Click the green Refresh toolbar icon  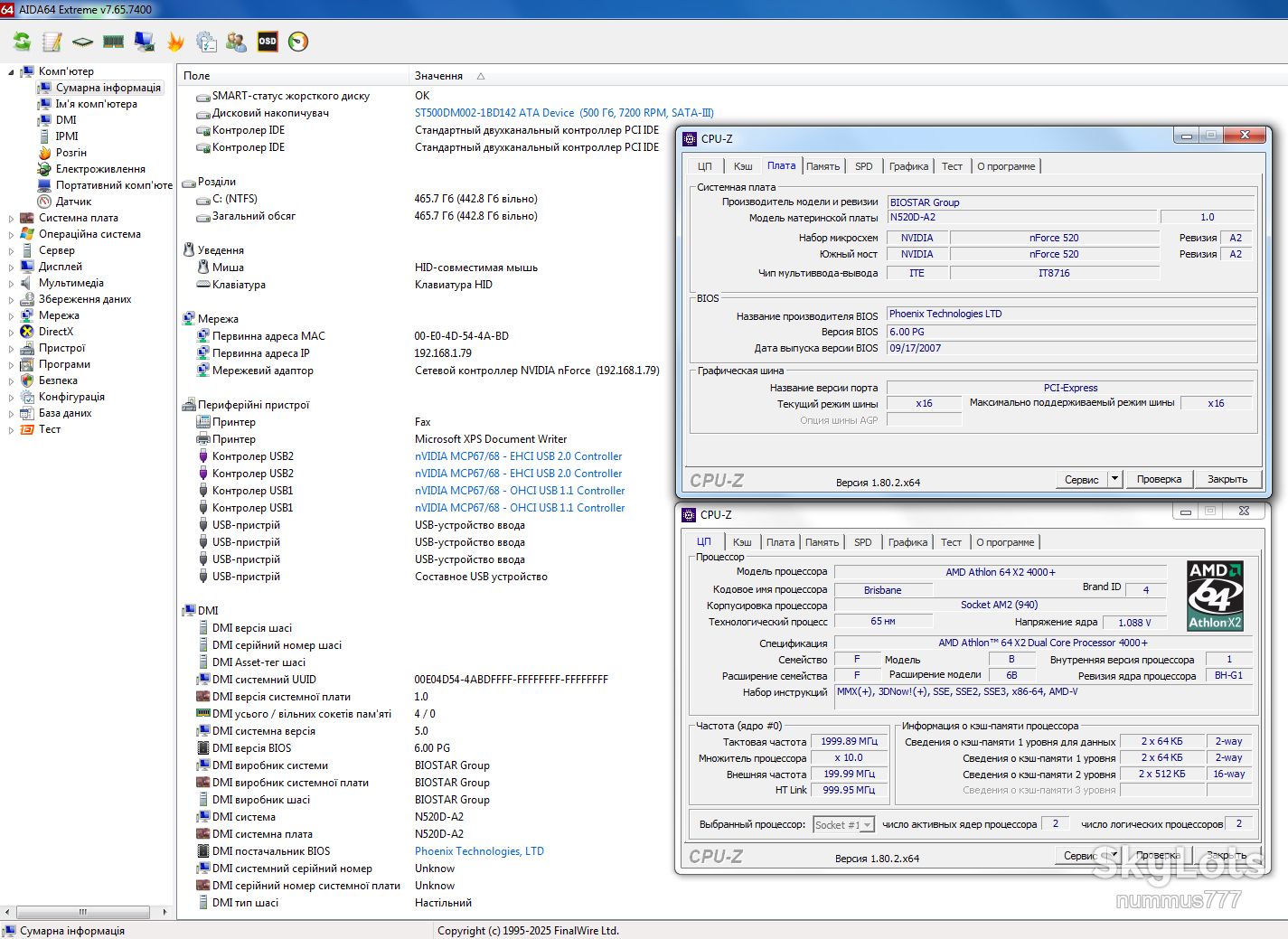(x=22, y=42)
